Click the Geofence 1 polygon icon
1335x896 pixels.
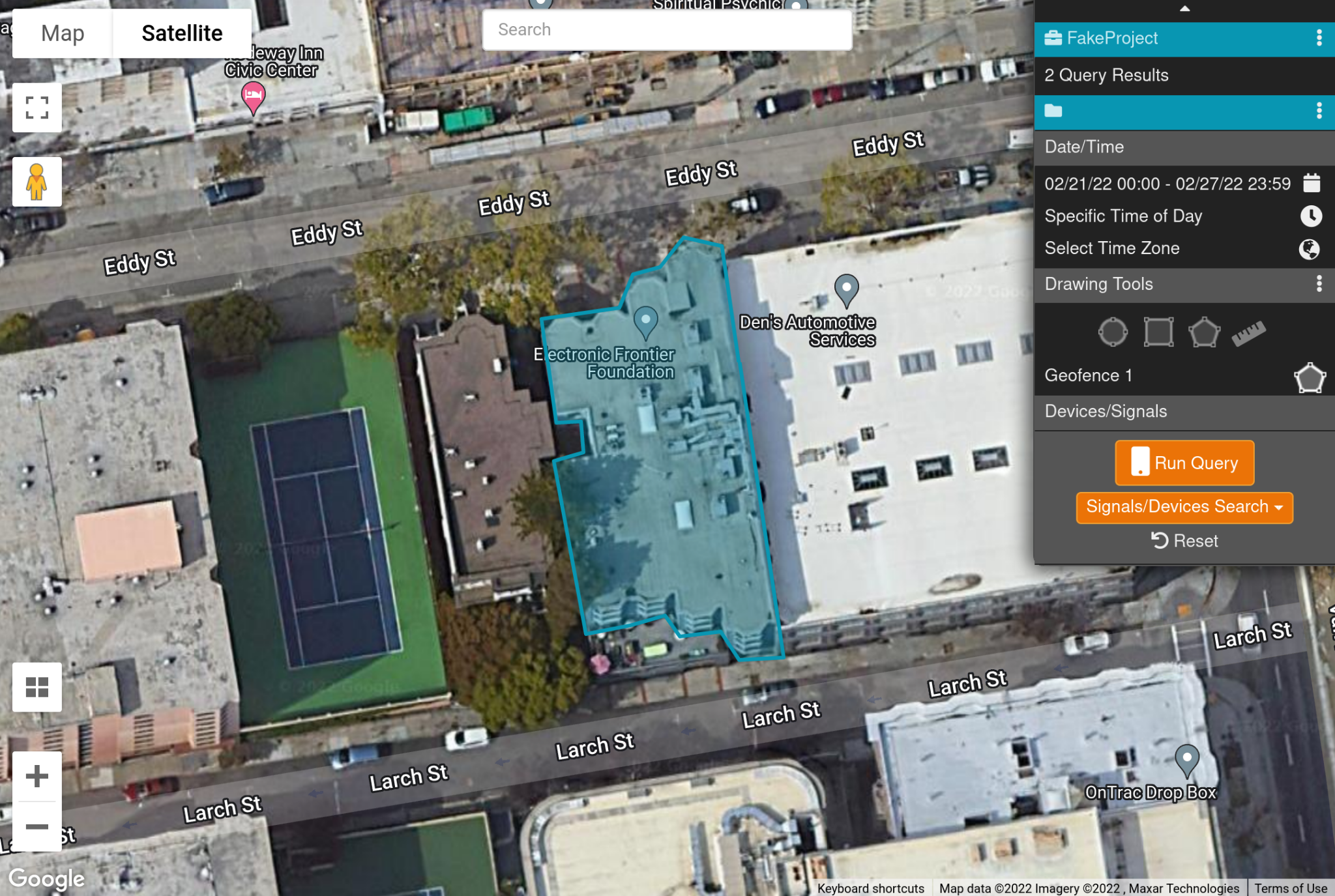click(1309, 377)
